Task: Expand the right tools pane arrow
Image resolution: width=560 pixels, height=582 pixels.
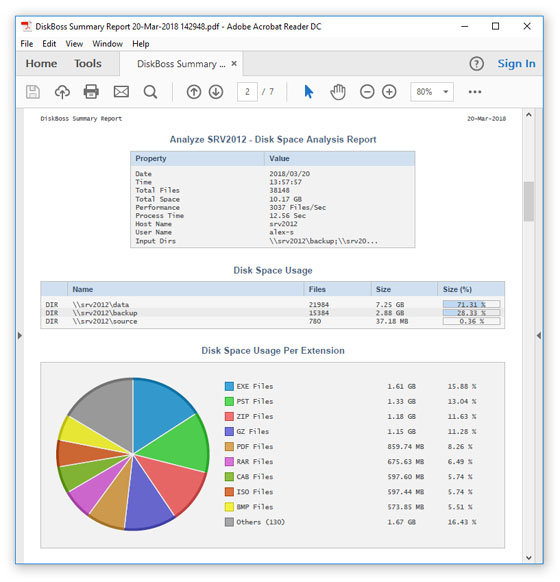Action: [x=539, y=336]
